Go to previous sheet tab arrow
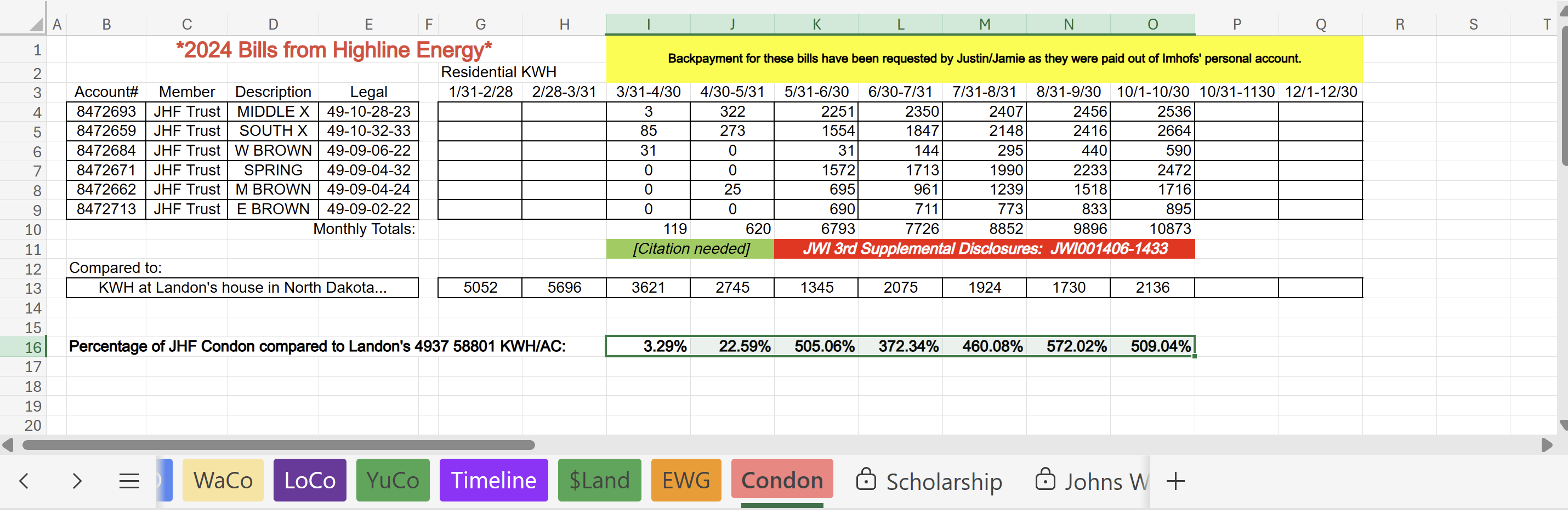The image size is (1568, 513). [x=24, y=481]
